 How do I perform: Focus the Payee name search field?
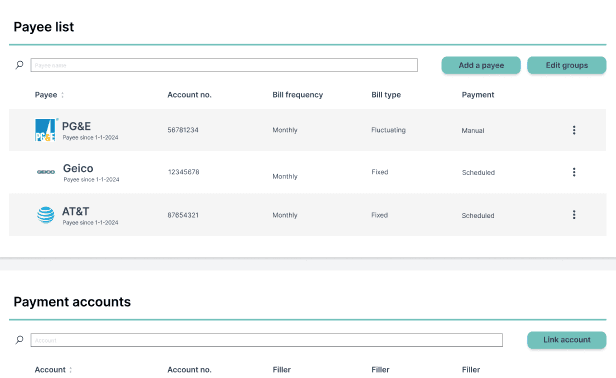224,65
